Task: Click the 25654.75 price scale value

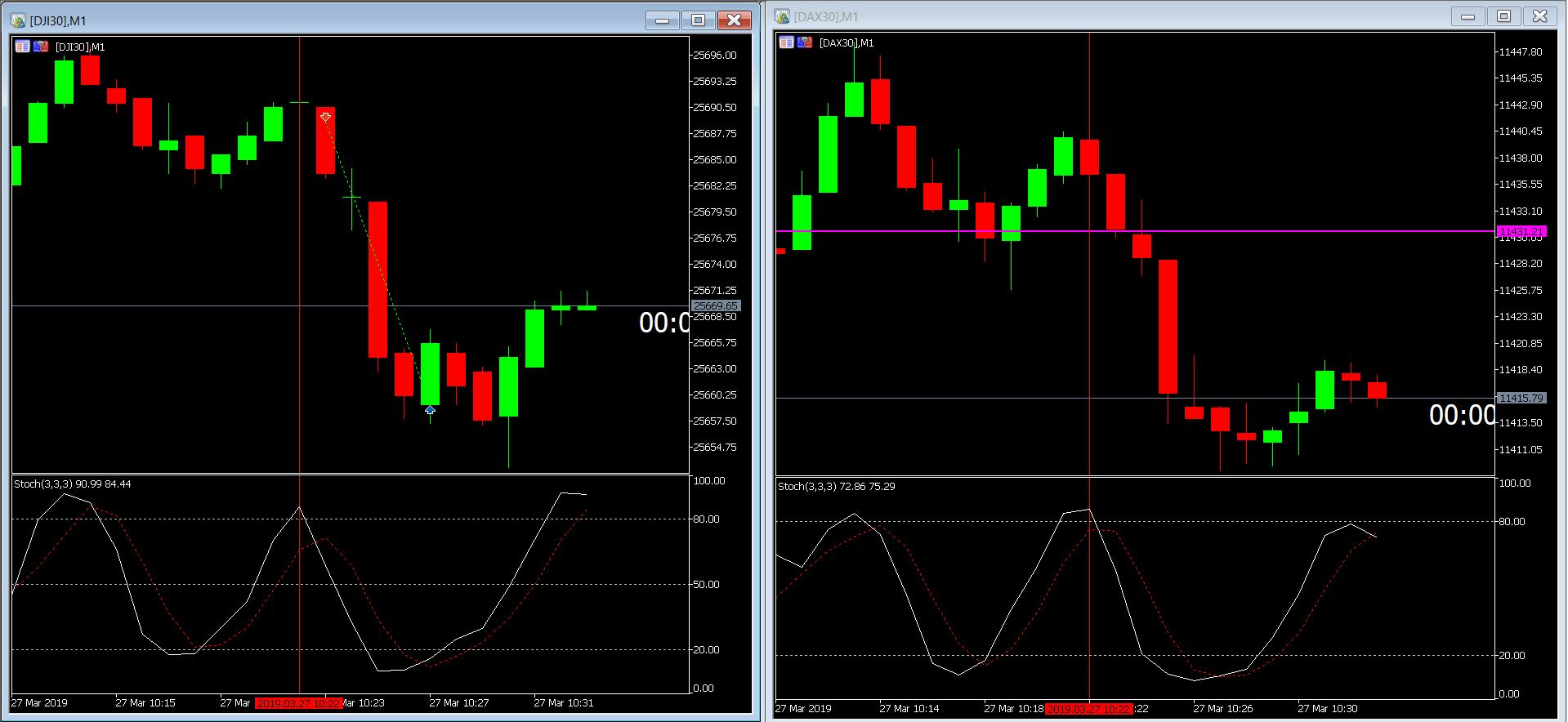Action: 715,448
